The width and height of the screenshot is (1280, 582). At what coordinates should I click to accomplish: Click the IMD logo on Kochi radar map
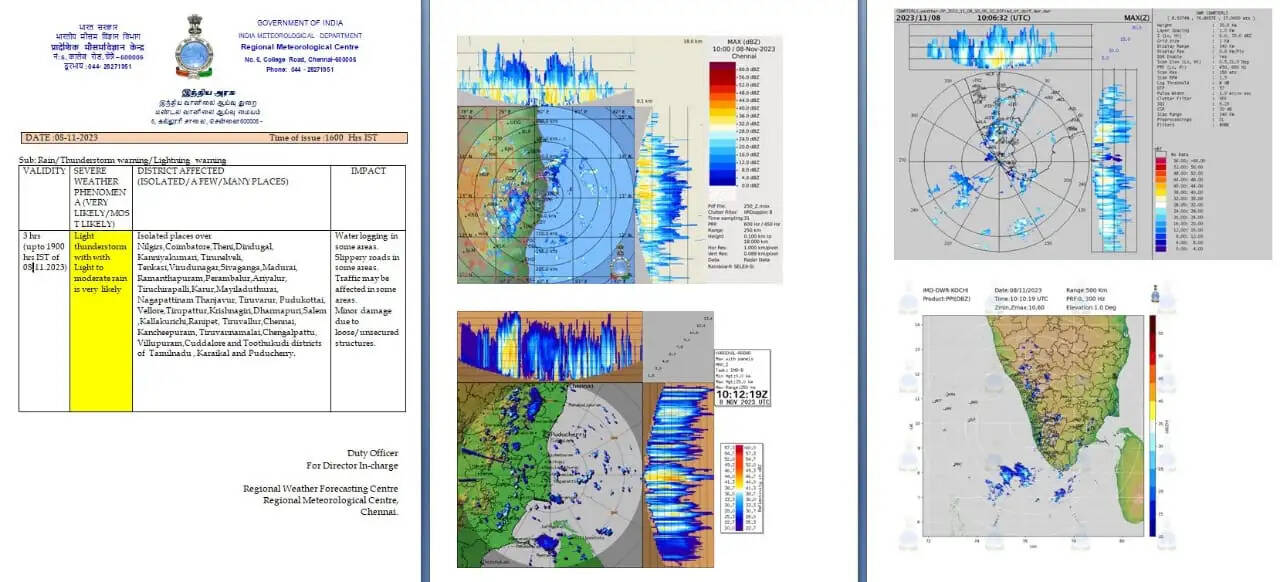pos(1157,294)
